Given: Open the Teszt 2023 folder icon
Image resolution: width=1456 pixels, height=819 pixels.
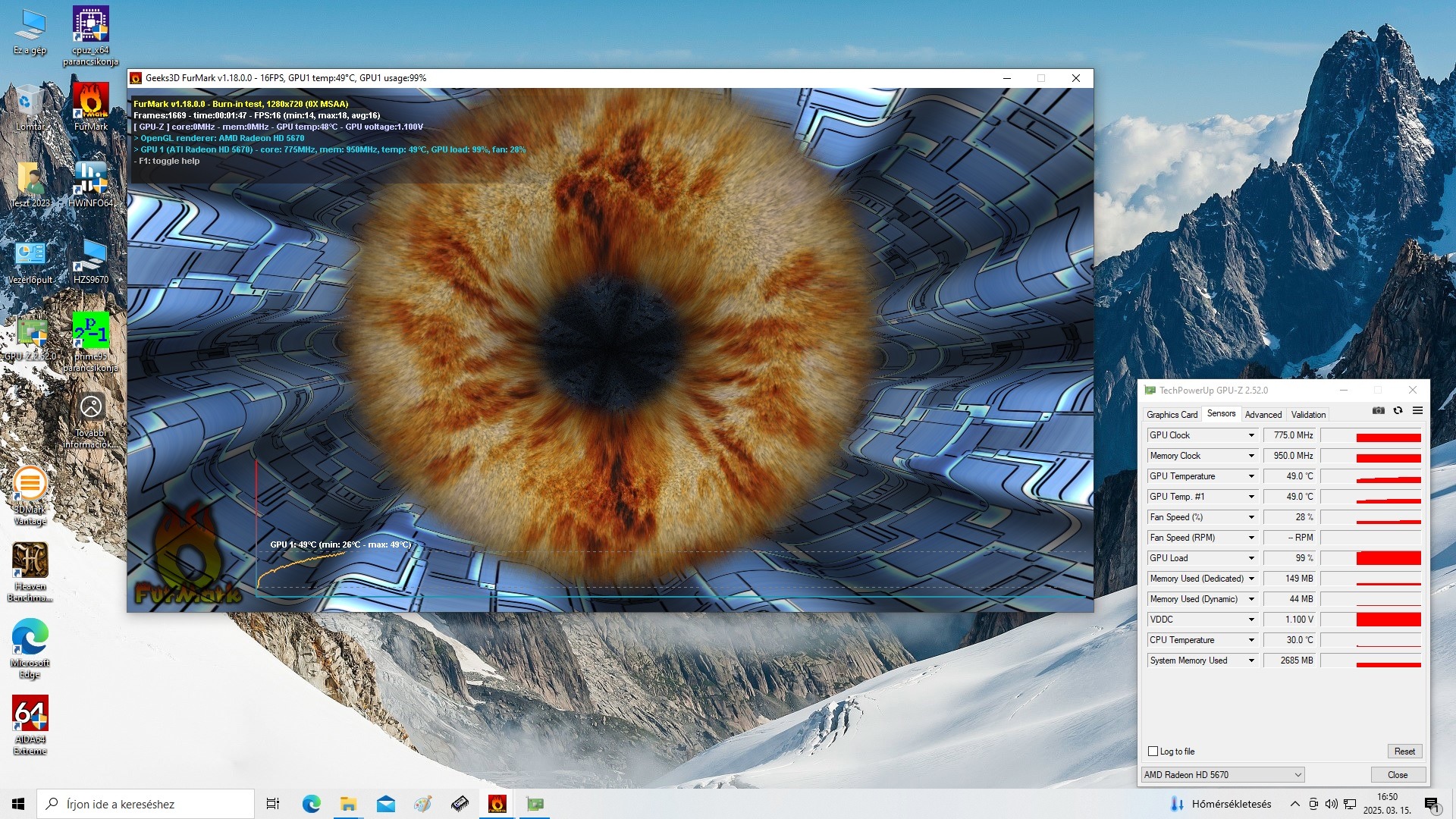Looking at the screenshot, I should pos(30,184).
